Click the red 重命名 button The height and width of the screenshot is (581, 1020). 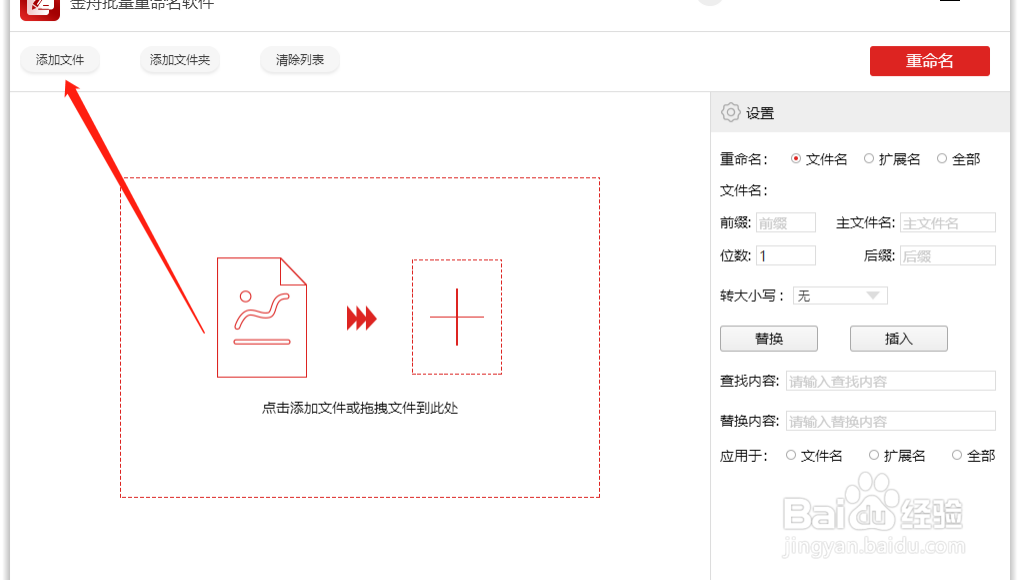coord(928,61)
